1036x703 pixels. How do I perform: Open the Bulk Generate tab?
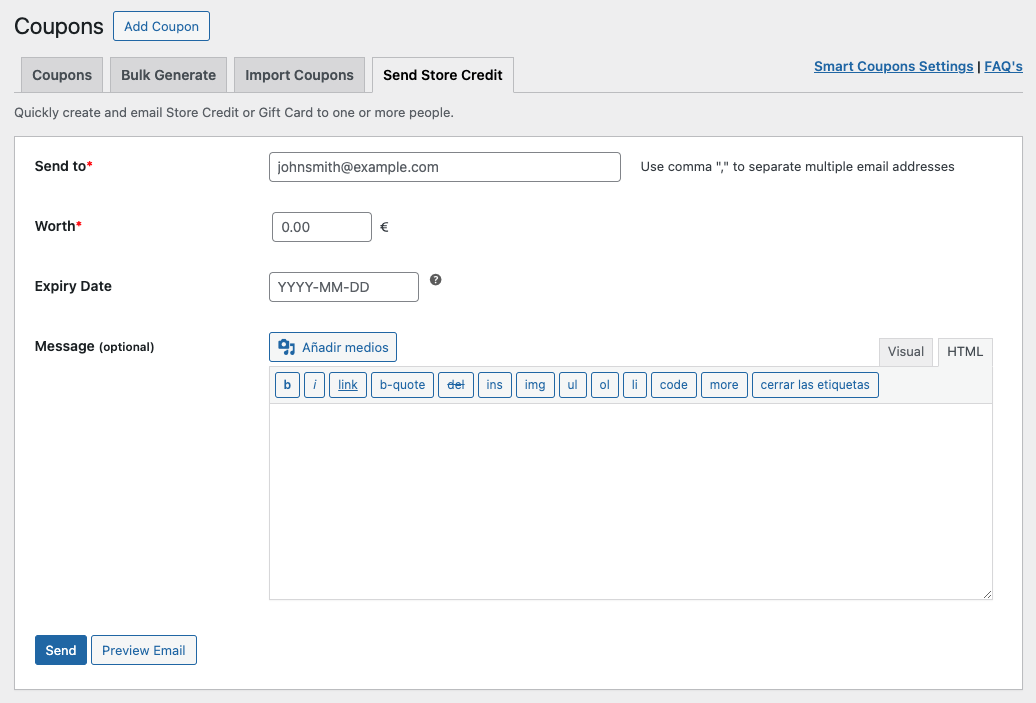click(168, 75)
